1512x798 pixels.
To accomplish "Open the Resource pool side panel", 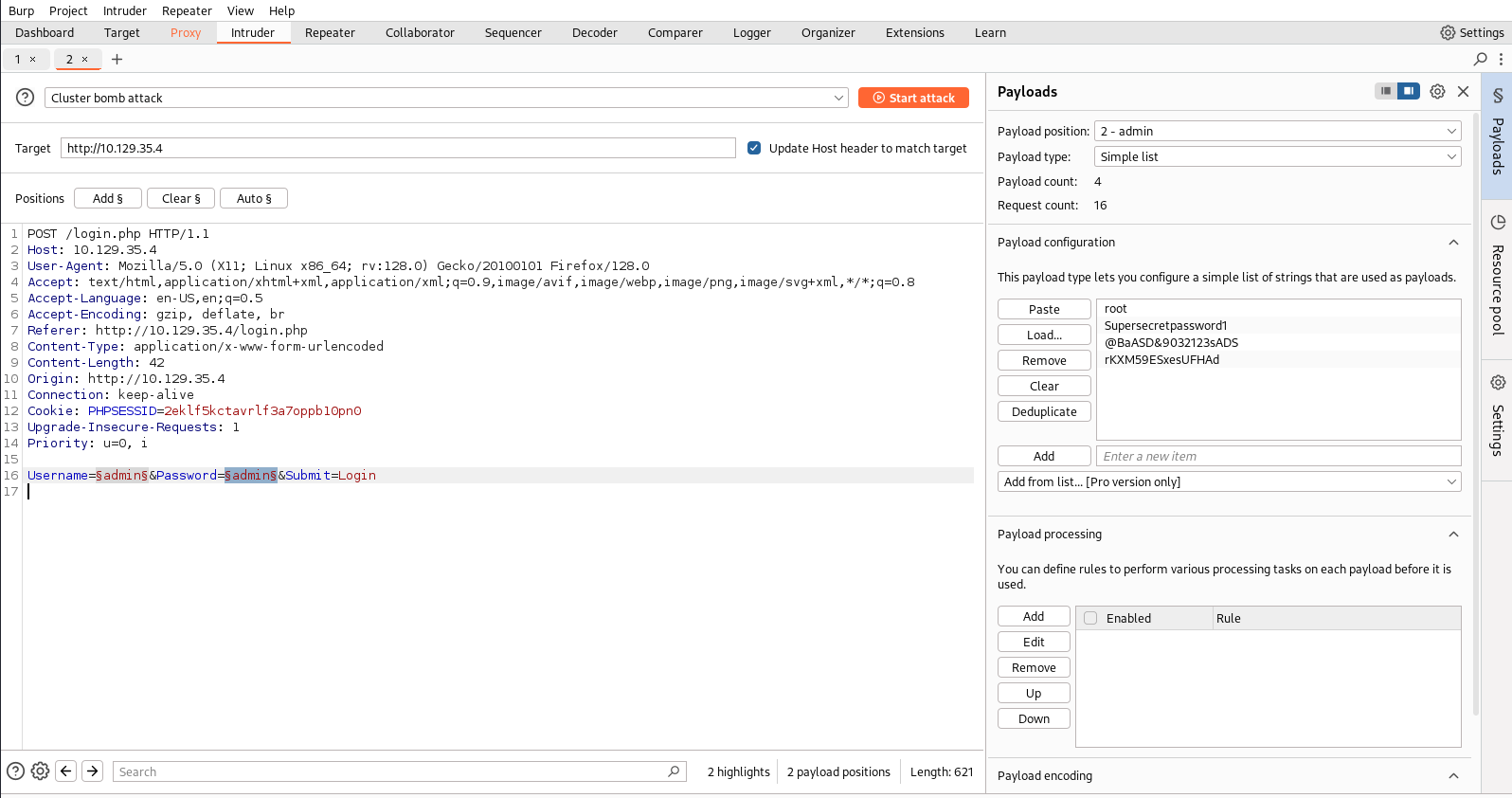I will pyautogui.click(x=1497, y=279).
